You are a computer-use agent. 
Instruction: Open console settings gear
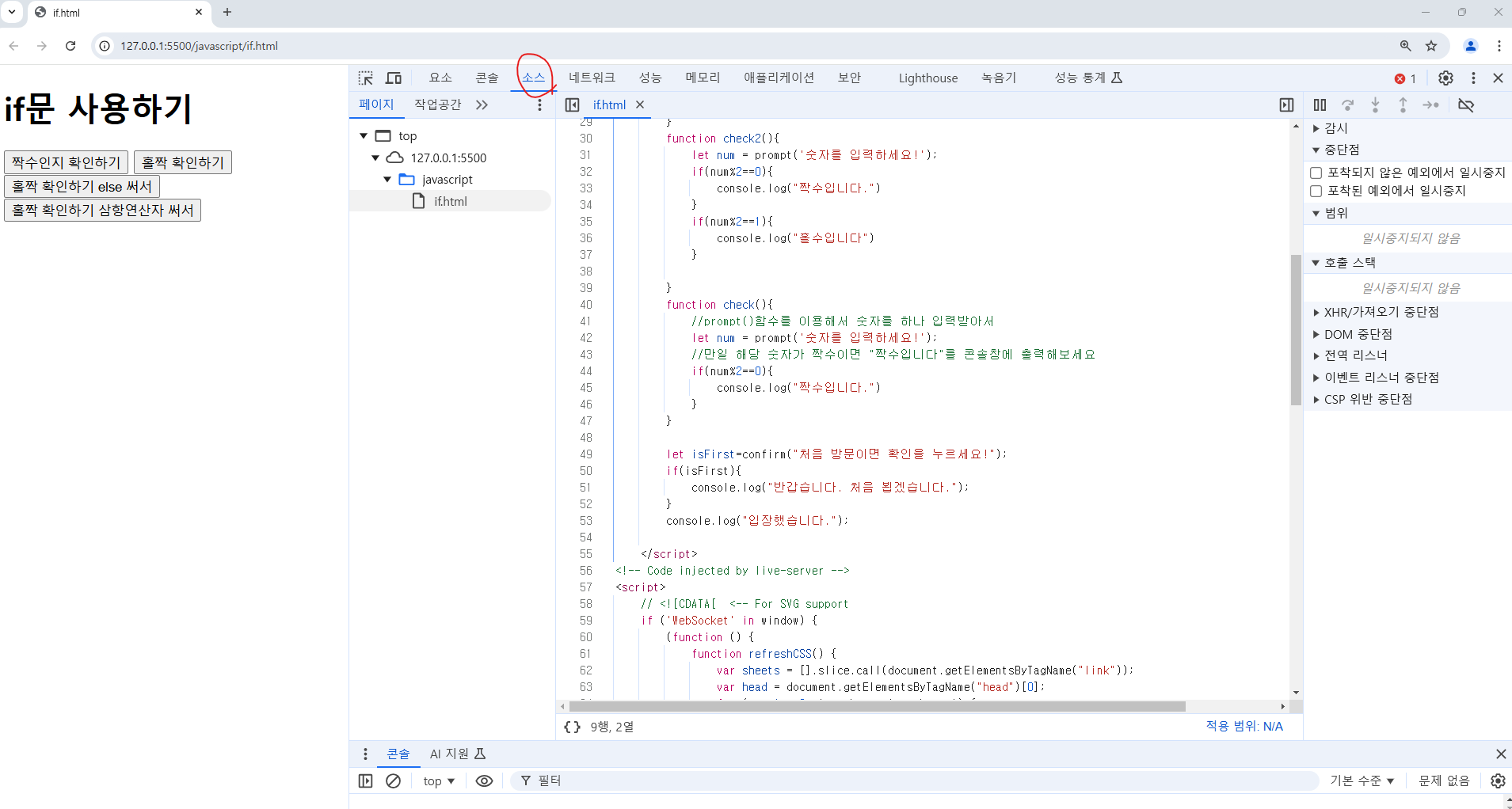click(1498, 781)
